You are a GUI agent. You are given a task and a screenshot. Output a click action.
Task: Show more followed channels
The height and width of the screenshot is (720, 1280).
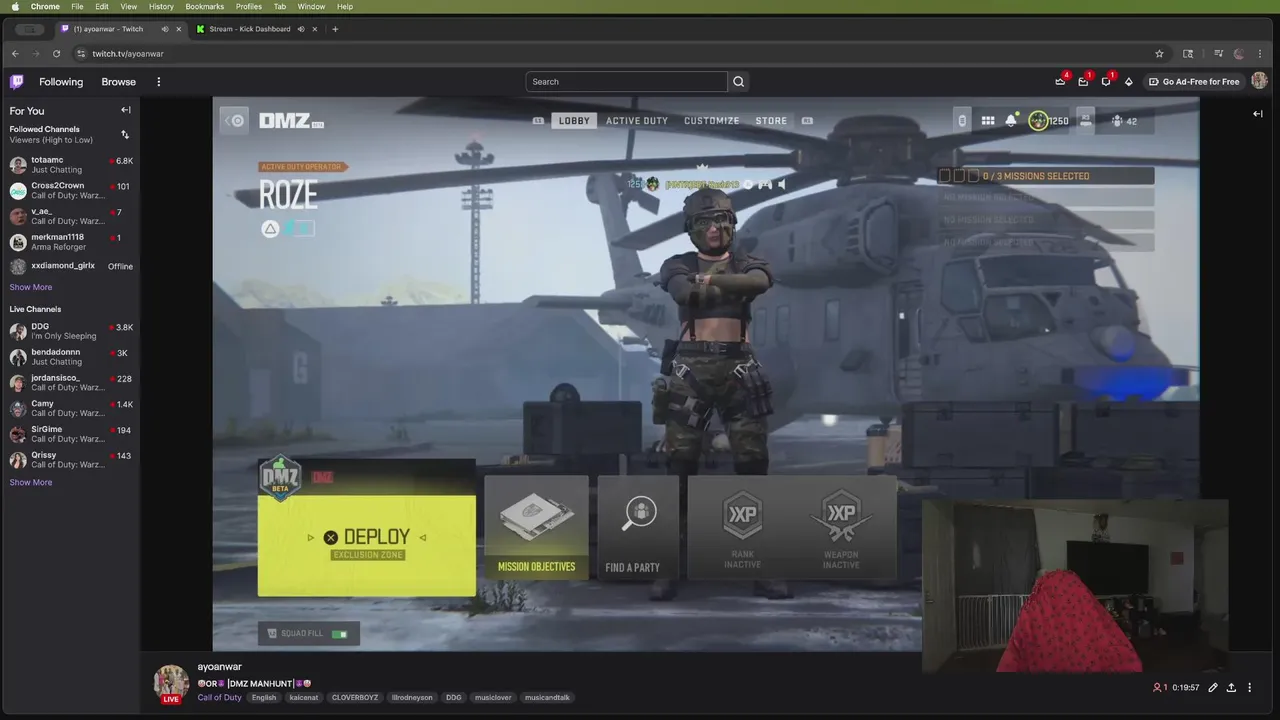pos(31,287)
